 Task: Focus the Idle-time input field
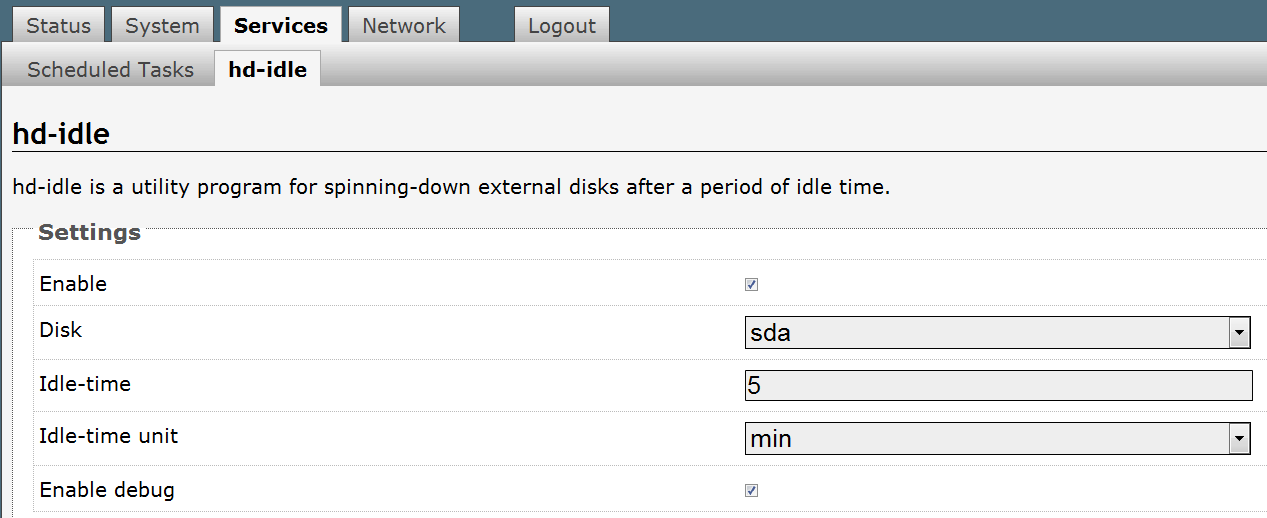[997, 385]
